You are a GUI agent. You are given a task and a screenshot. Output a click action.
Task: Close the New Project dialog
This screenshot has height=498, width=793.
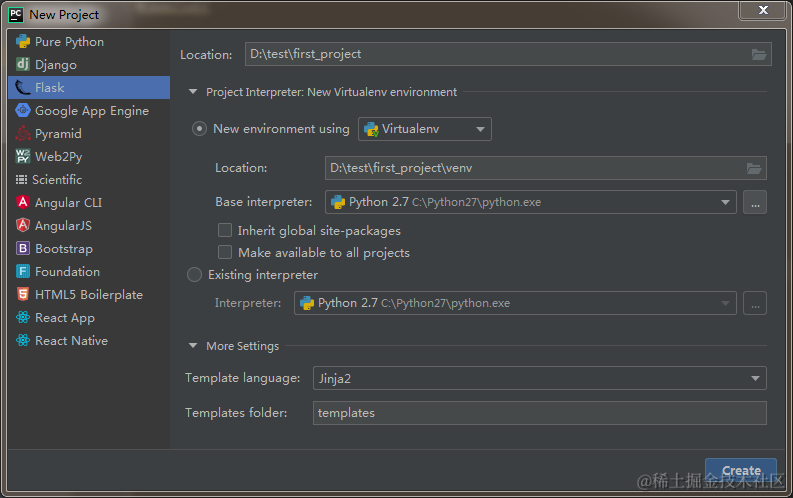coord(763,10)
